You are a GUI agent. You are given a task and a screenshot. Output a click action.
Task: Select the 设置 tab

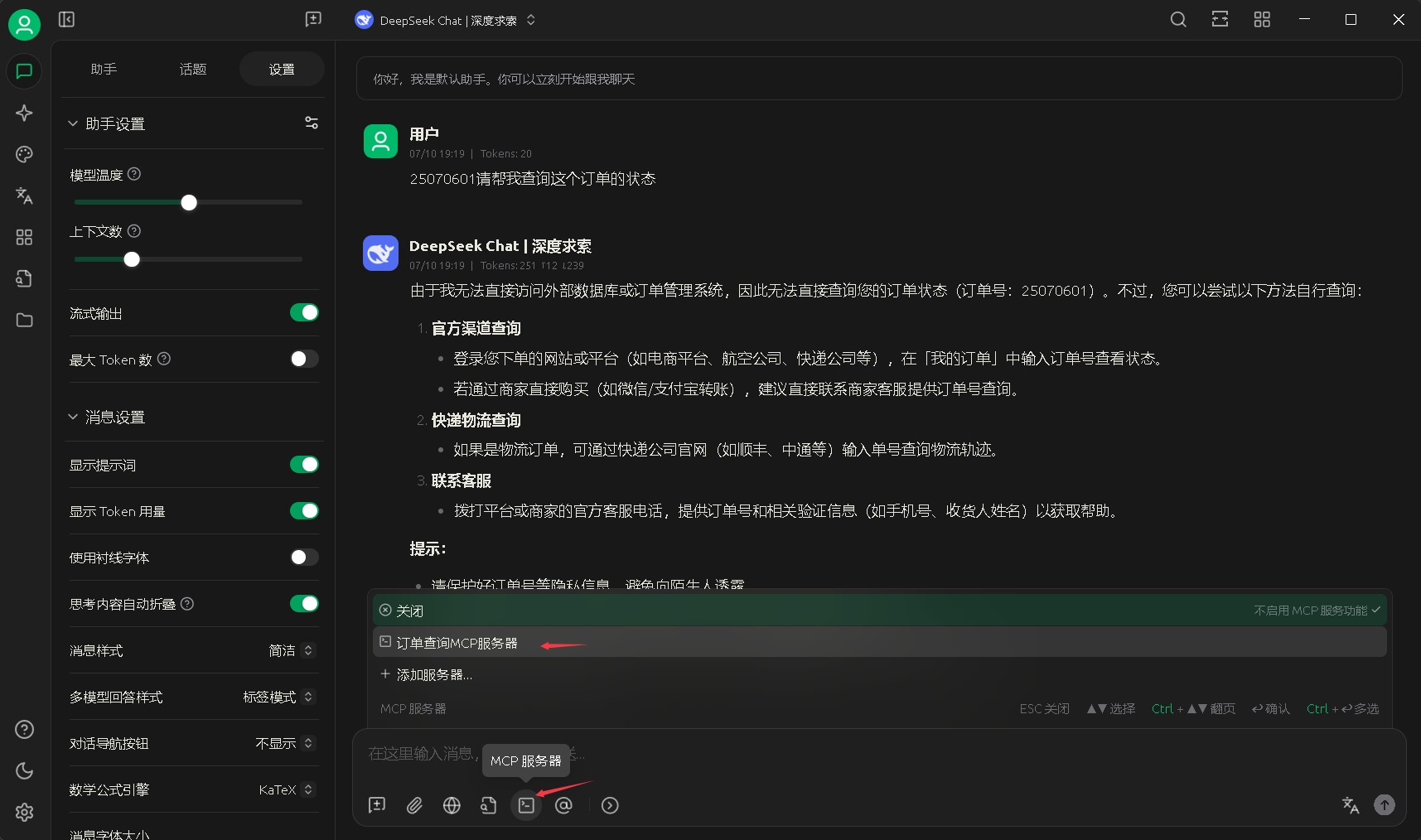click(282, 69)
